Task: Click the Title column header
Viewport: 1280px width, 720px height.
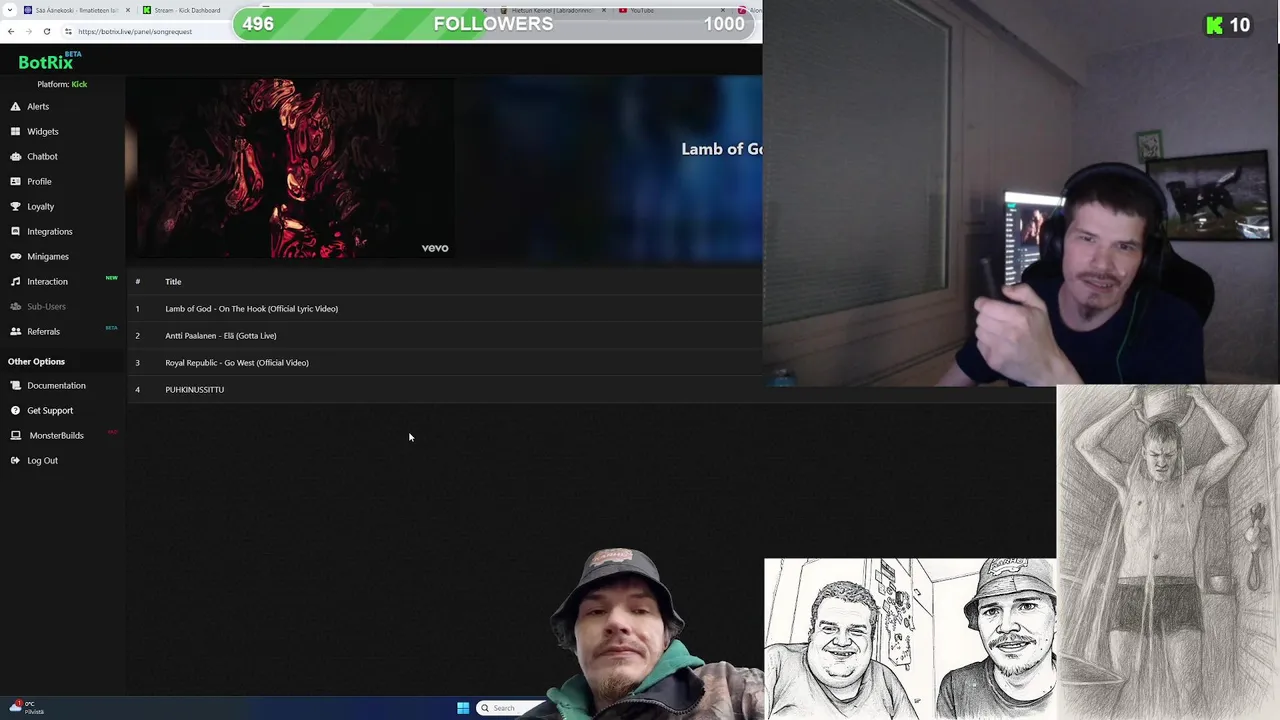Action: tap(173, 281)
